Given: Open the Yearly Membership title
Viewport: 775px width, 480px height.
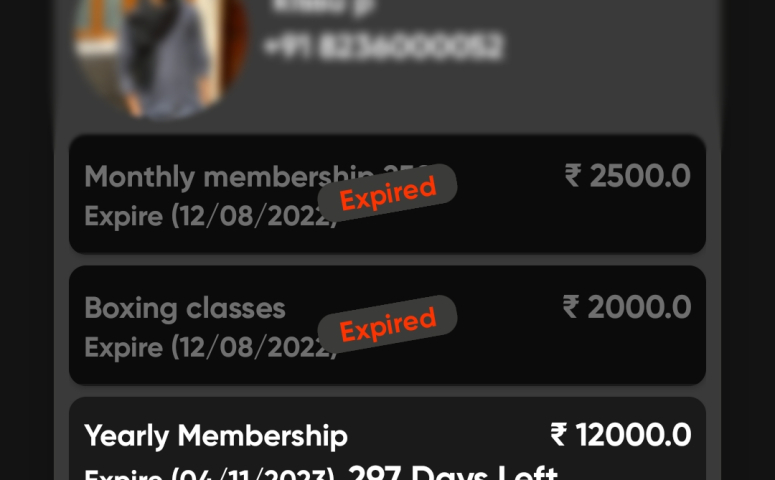Looking at the screenshot, I should (x=216, y=436).
